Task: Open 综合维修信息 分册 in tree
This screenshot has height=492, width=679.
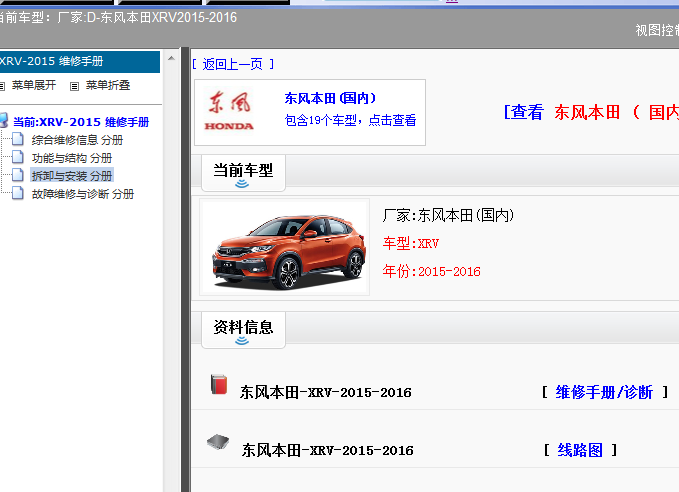Action: (x=77, y=140)
